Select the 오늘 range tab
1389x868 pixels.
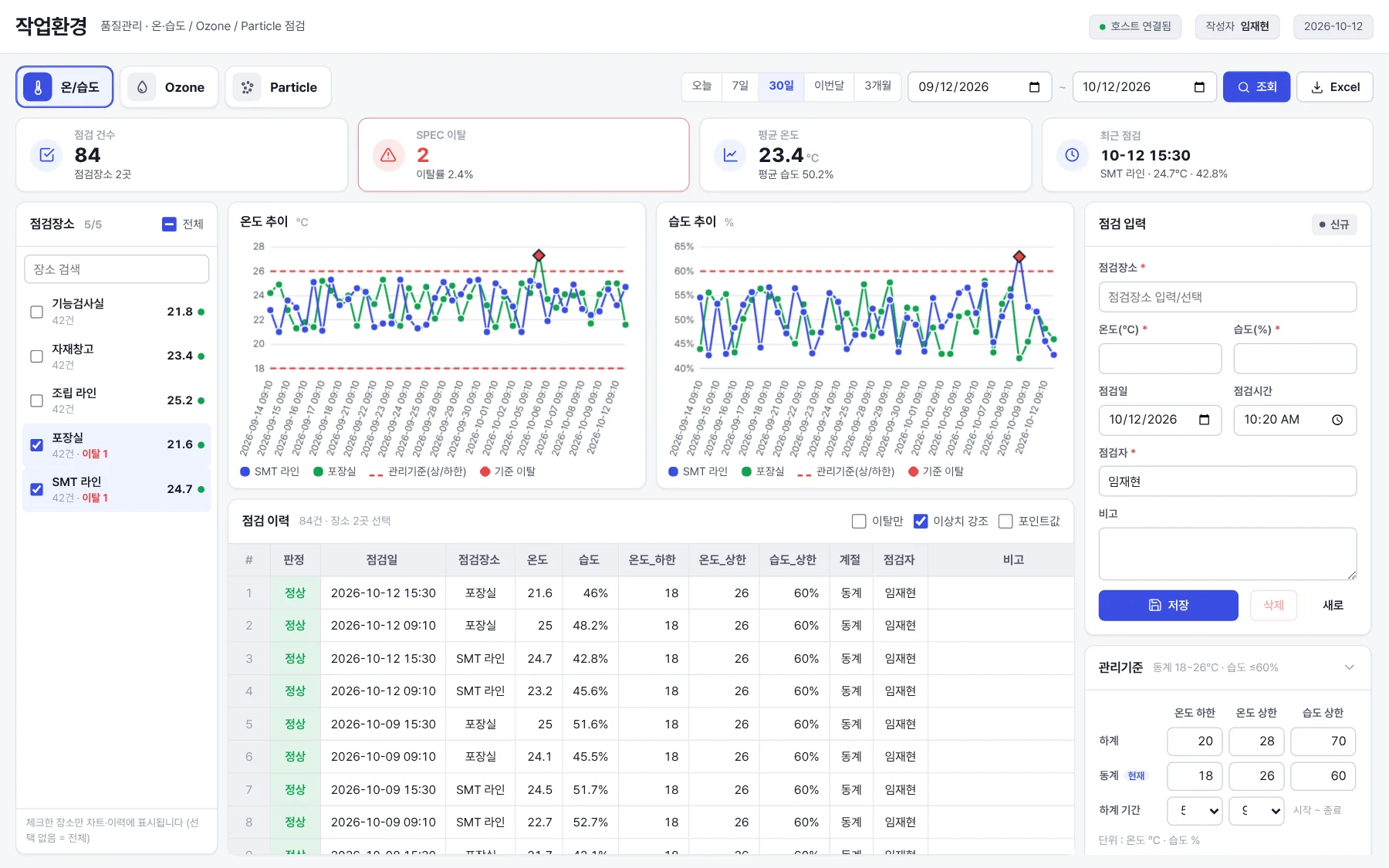pyautogui.click(x=702, y=86)
